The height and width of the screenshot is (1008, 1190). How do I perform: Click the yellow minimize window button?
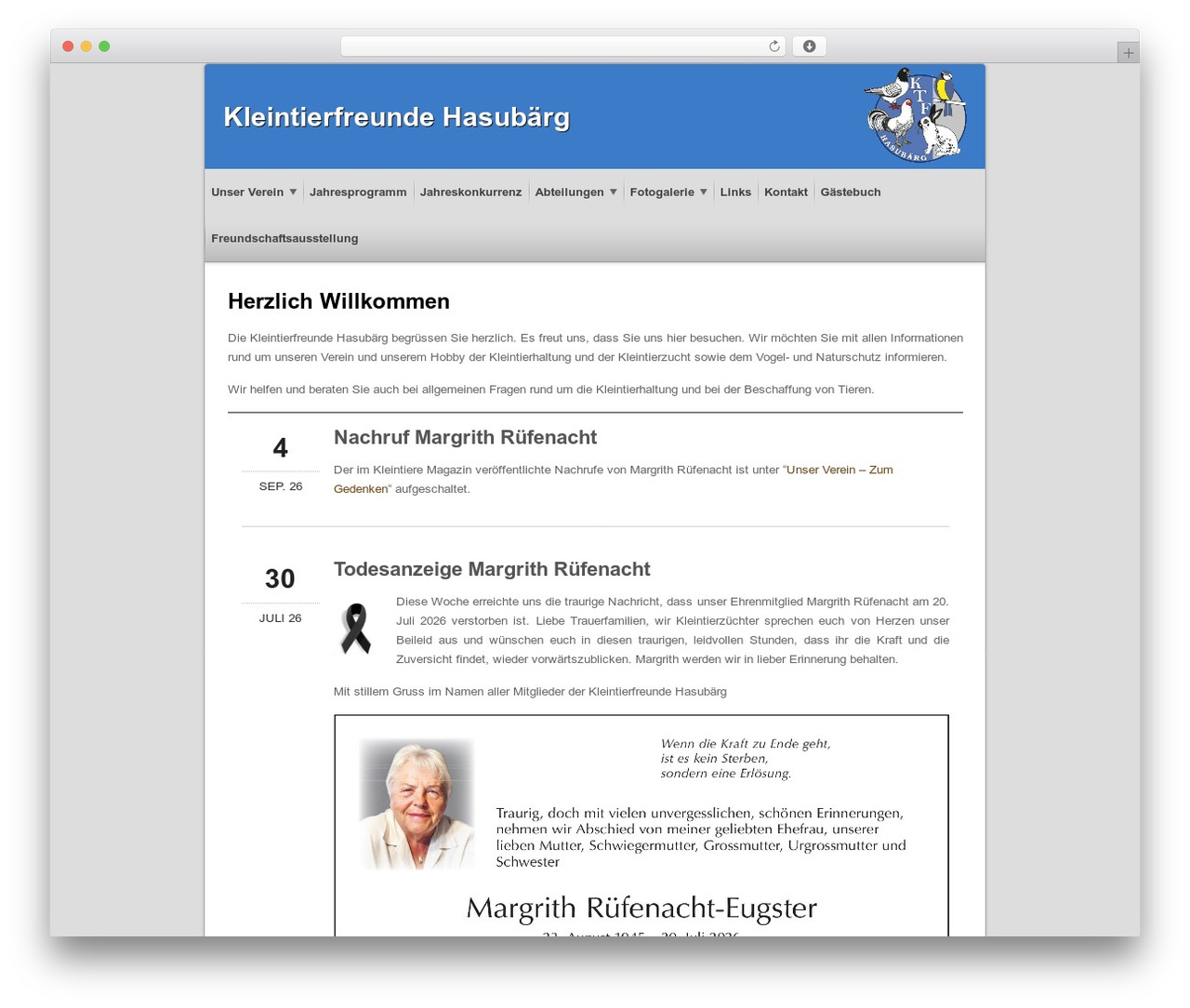pyautogui.click(x=86, y=46)
